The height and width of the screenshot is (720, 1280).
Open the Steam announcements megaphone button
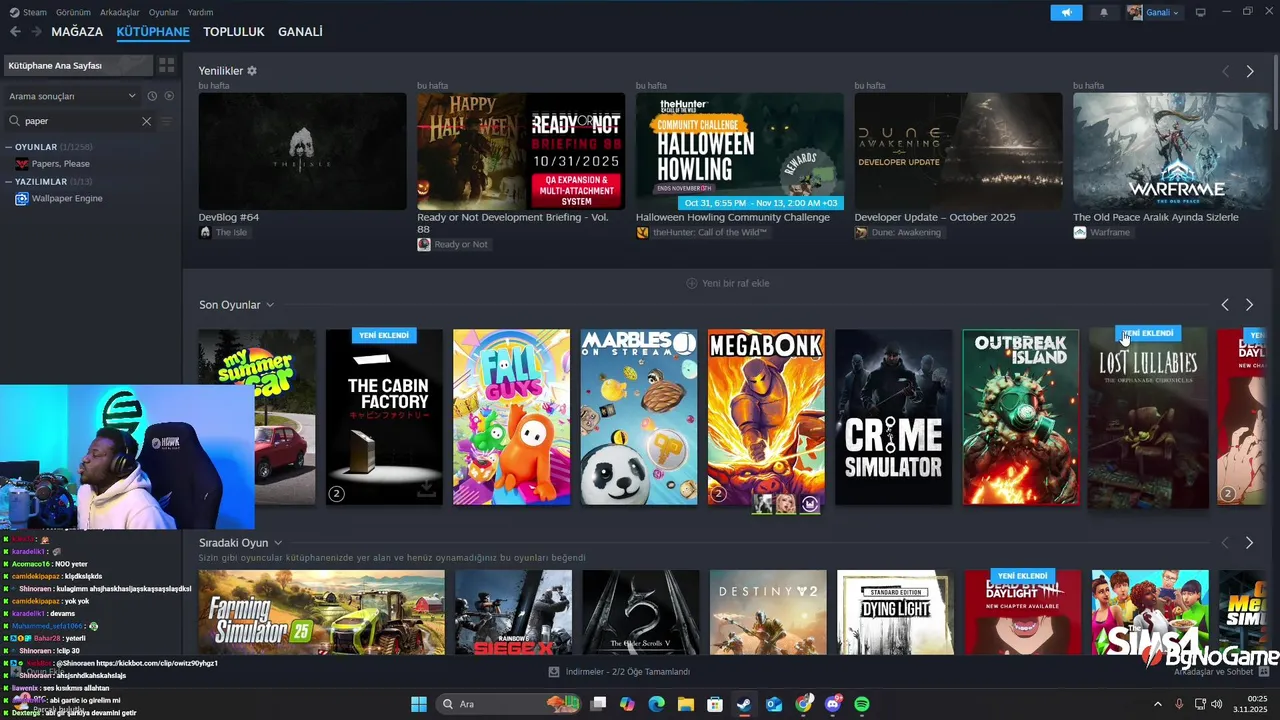click(x=1066, y=12)
